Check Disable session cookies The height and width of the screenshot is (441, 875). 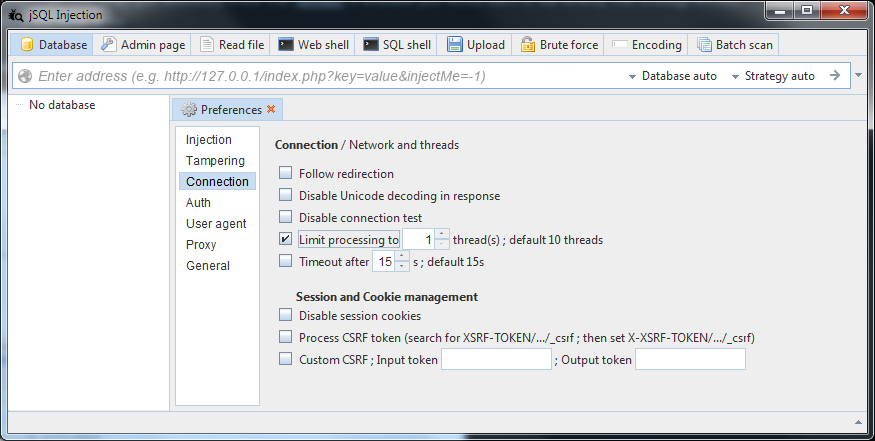[x=286, y=315]
